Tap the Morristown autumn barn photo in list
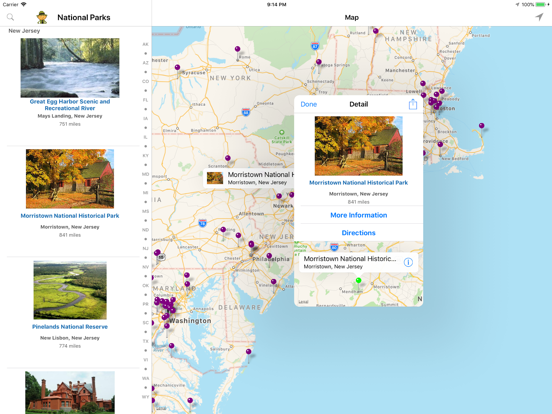Viewport: 552px width, 414px height. 70,178
